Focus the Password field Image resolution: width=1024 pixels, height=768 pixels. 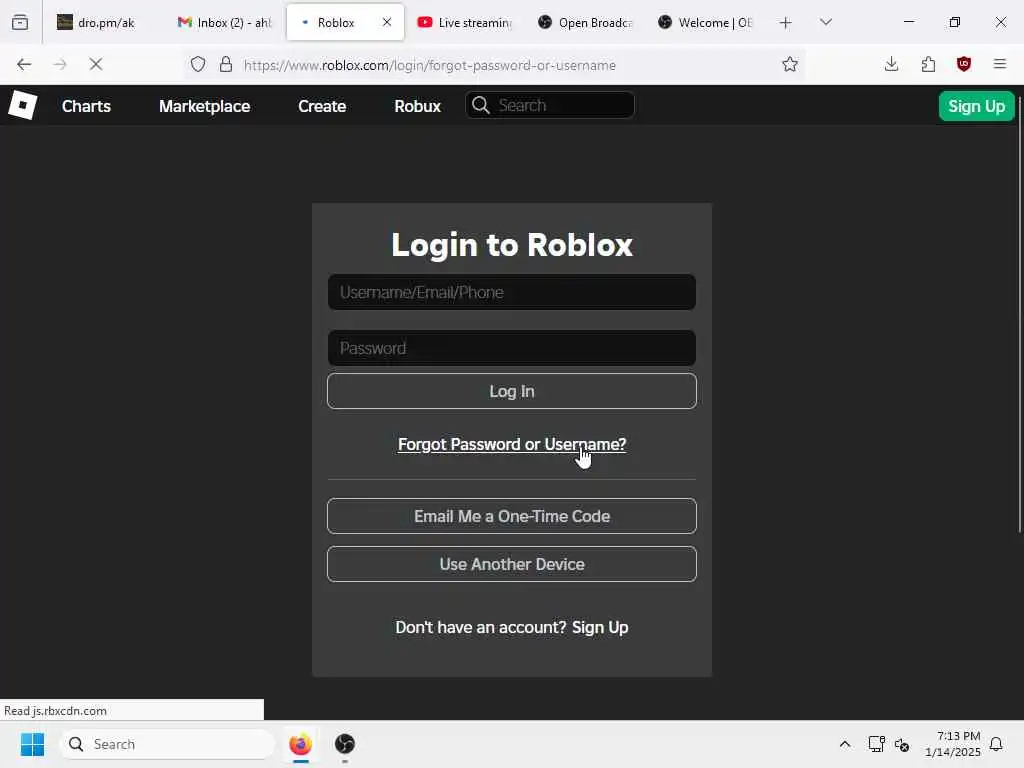coord(512,348)
